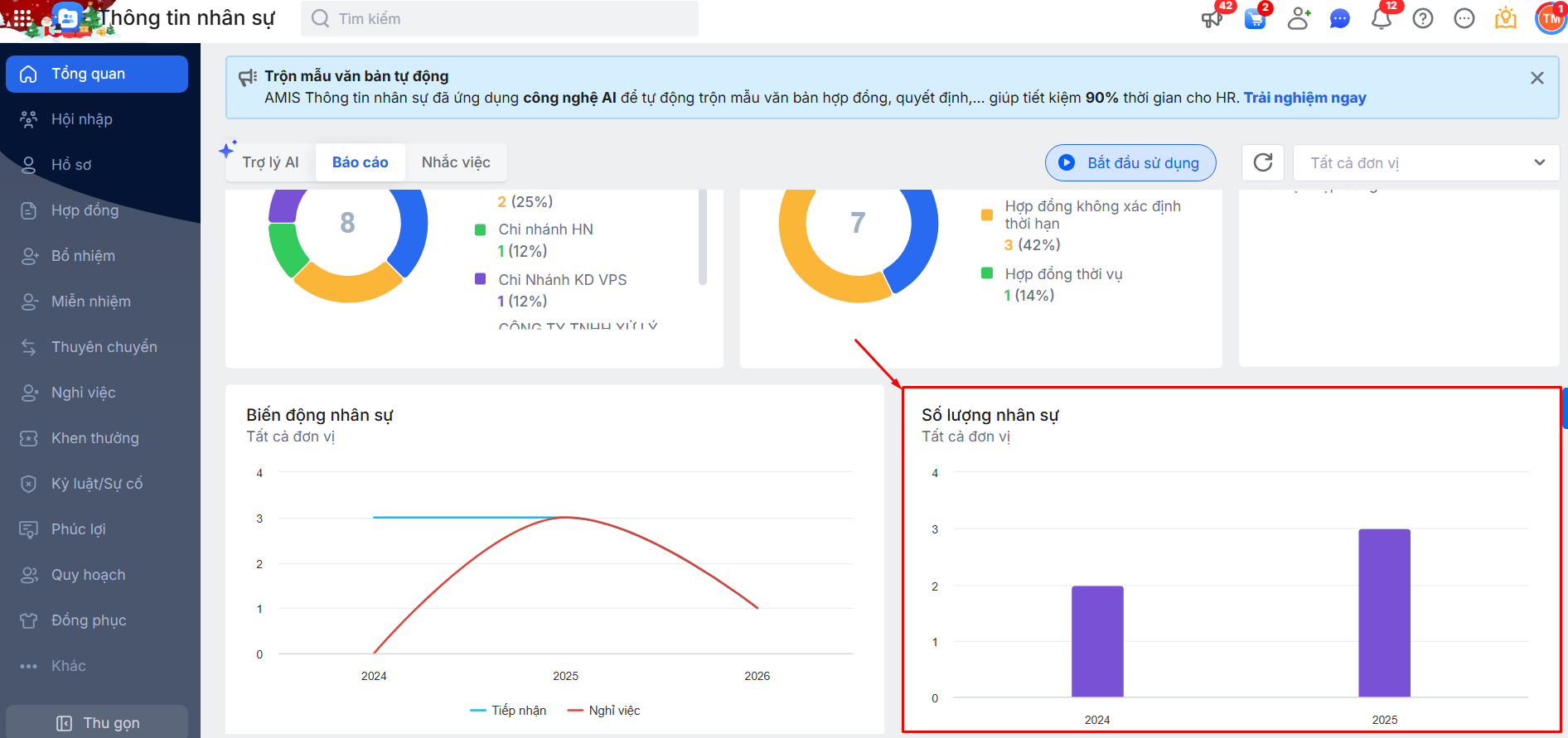
Task: Click the 2025 purple bar in chart
Action: 1384,613
